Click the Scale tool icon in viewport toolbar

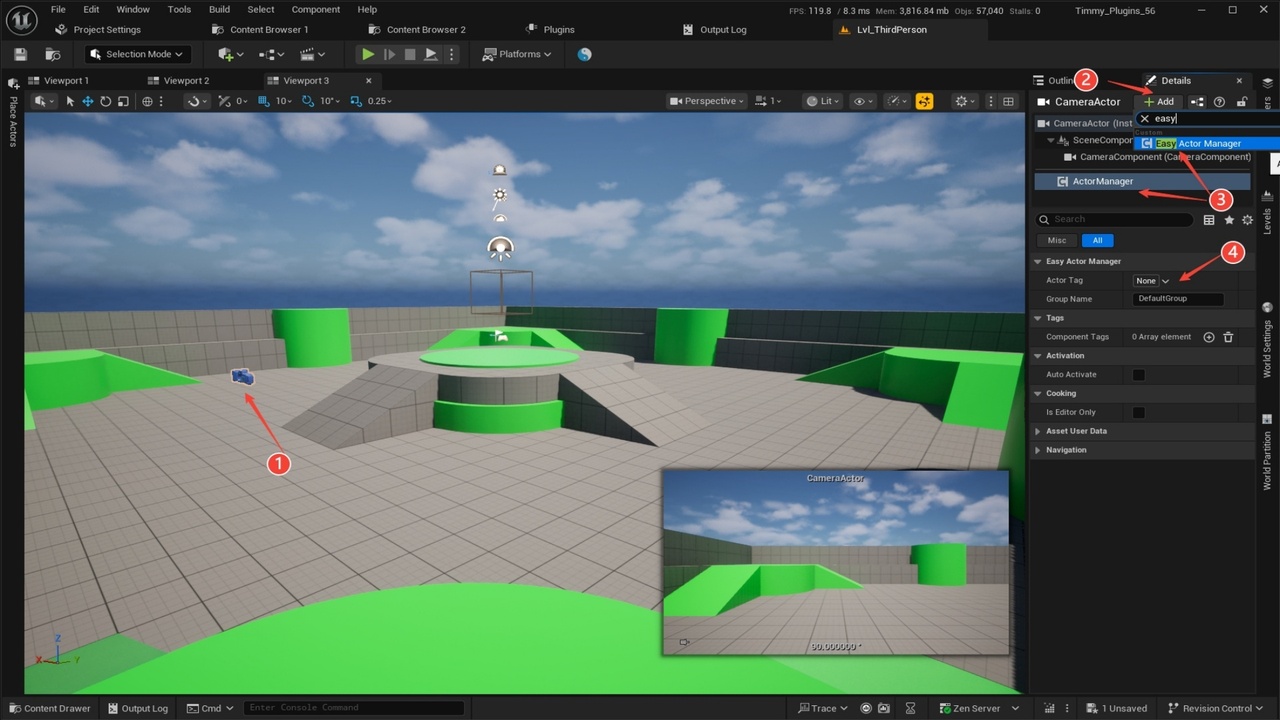point(123,101)
